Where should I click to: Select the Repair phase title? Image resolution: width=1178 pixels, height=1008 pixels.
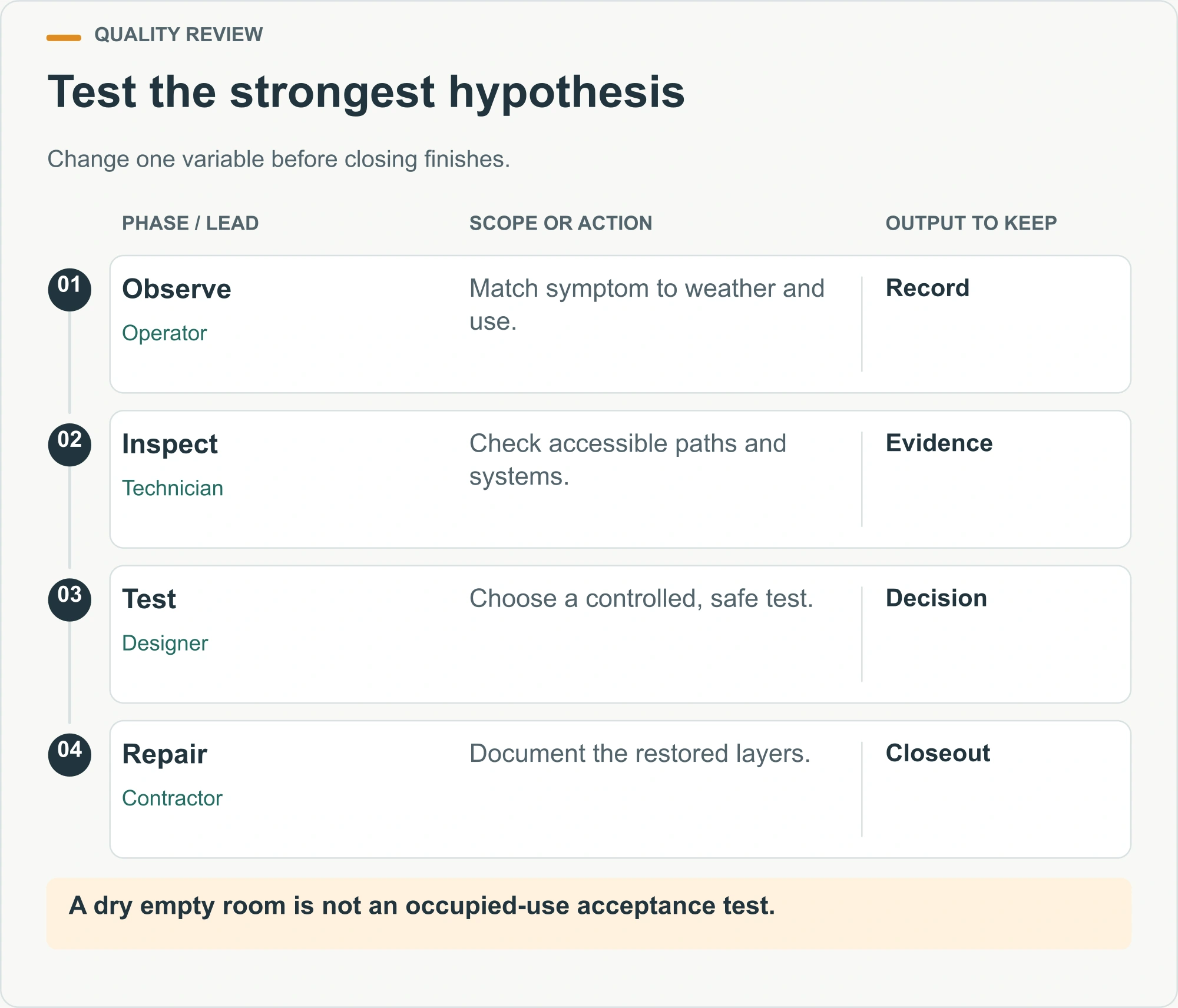(164, 755)
